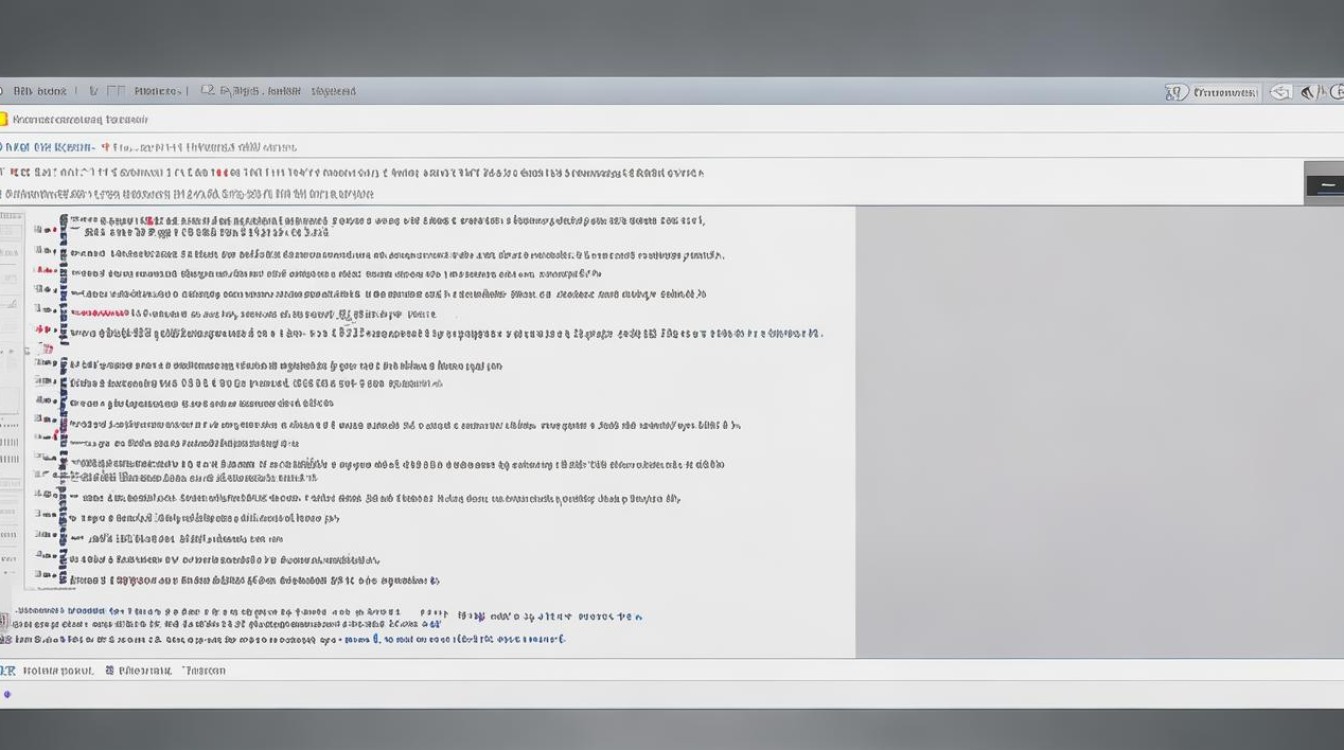Click the red plus icon in breadcrumb row

[105, 147]
